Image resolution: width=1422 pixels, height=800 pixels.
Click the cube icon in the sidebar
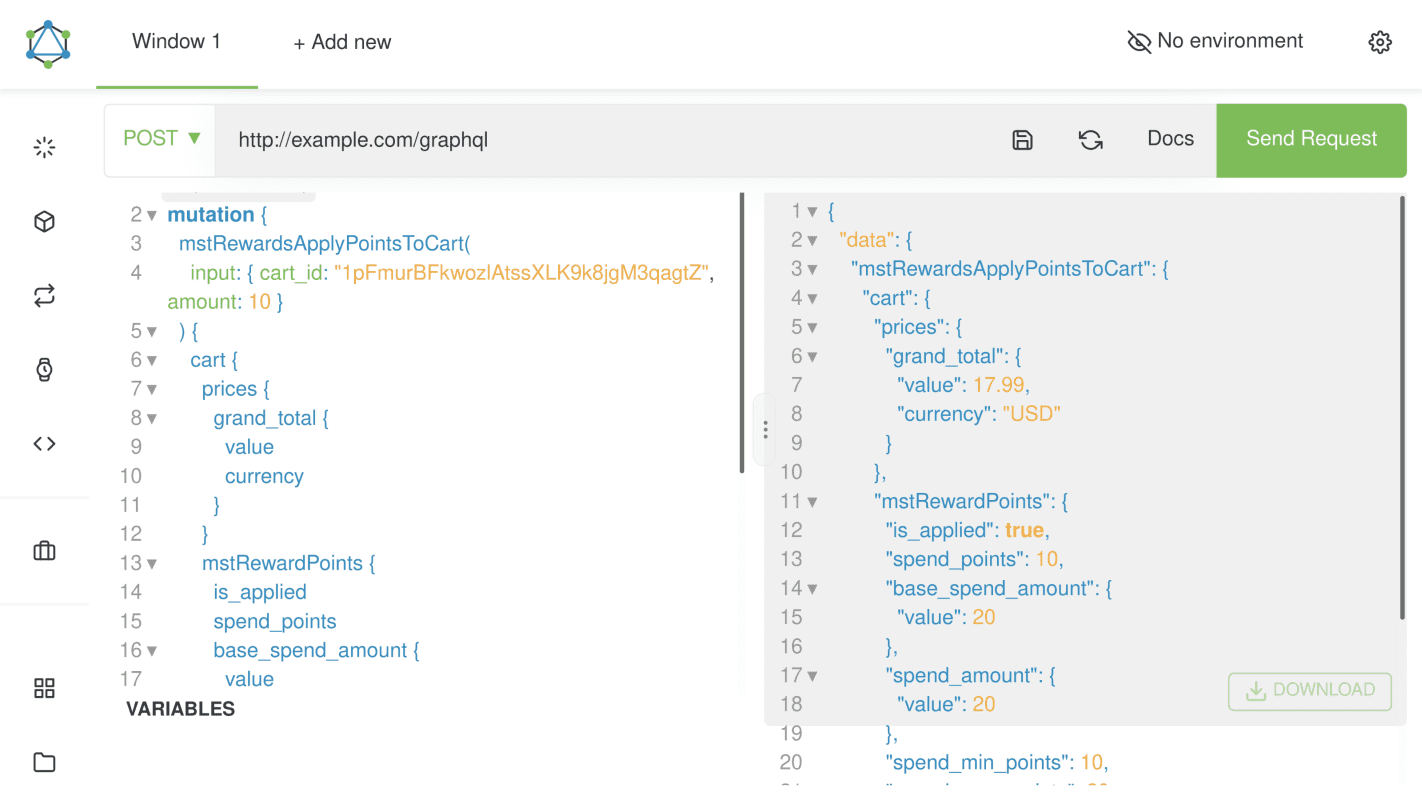click(44, 222)
